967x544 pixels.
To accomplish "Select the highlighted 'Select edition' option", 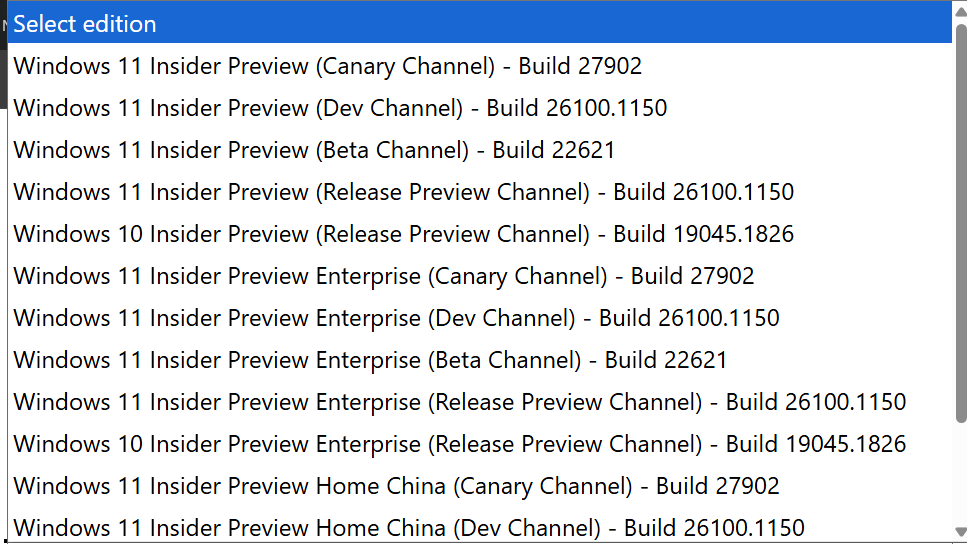I will [x=480, y=23].
